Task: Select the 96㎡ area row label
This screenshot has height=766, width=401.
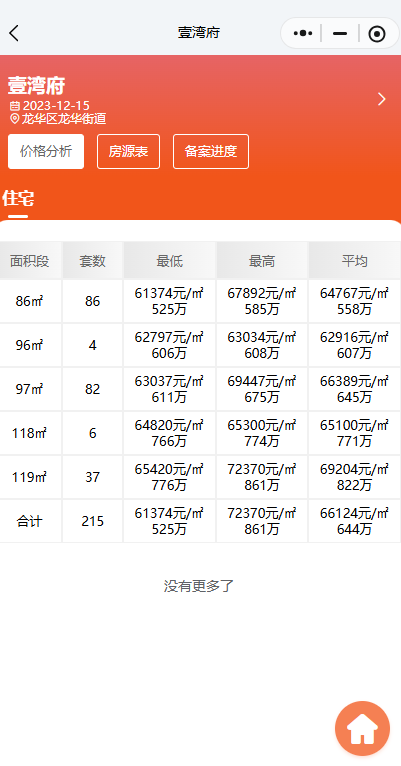Action: [30, 345]
